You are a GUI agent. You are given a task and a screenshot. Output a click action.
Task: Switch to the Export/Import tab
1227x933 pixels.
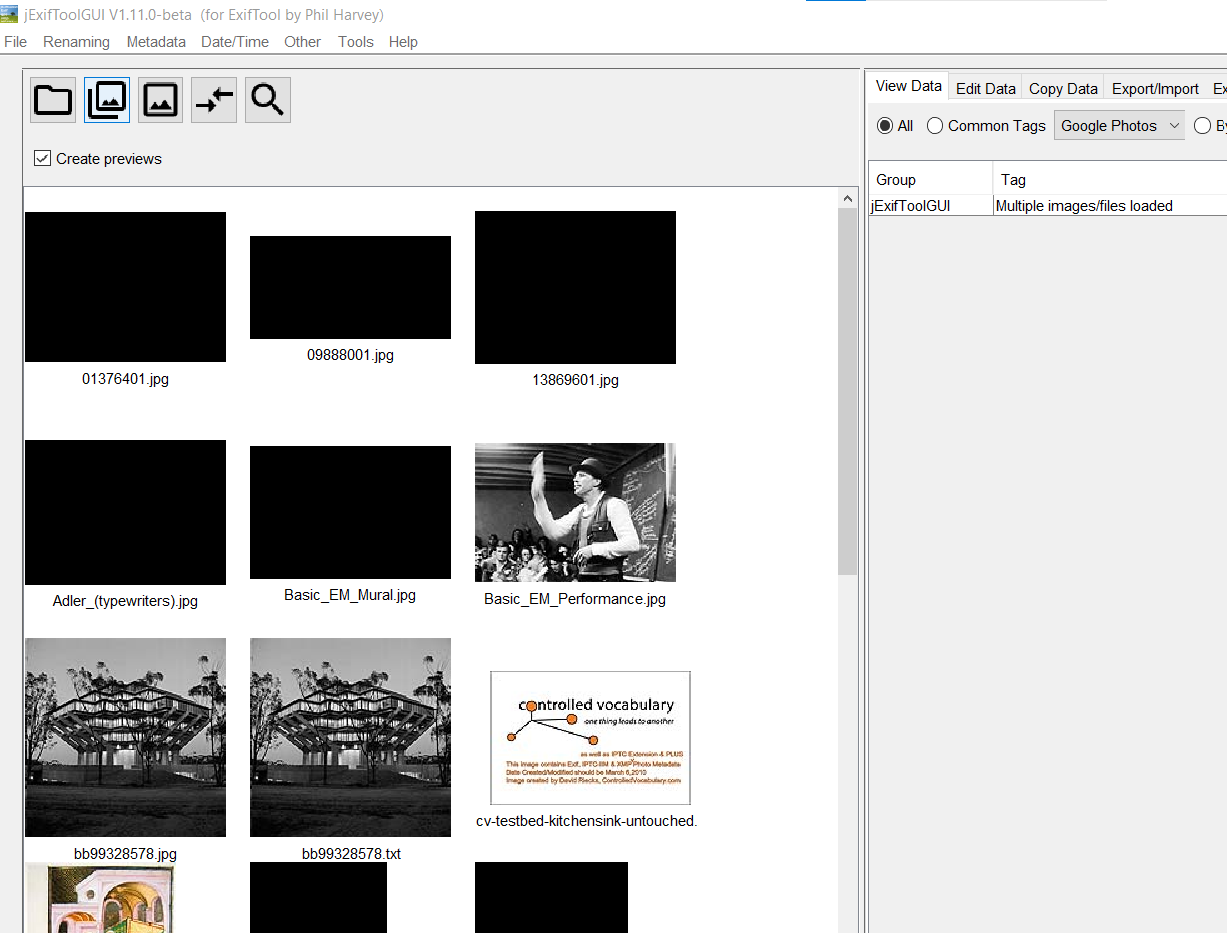point(1155,88)
